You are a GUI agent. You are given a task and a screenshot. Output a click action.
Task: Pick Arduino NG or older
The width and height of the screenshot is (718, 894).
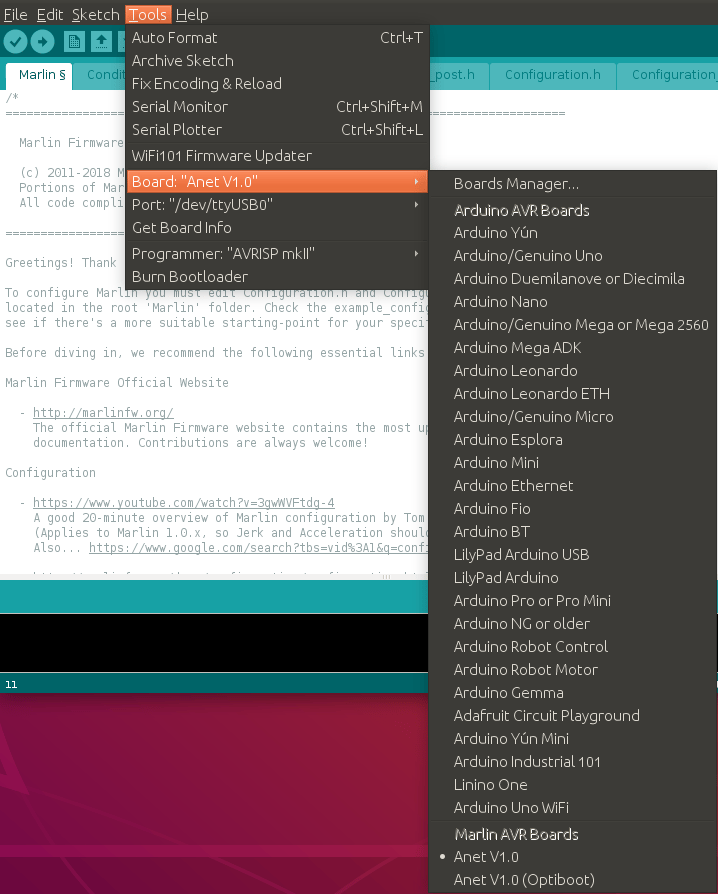pos(573,624)
